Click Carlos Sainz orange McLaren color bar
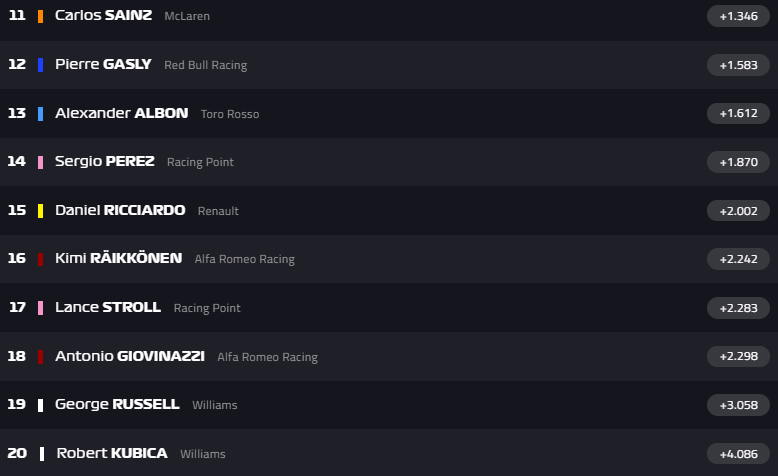This screenshot has height=476, width=778. pyautogui.click(x=40, y=17)
